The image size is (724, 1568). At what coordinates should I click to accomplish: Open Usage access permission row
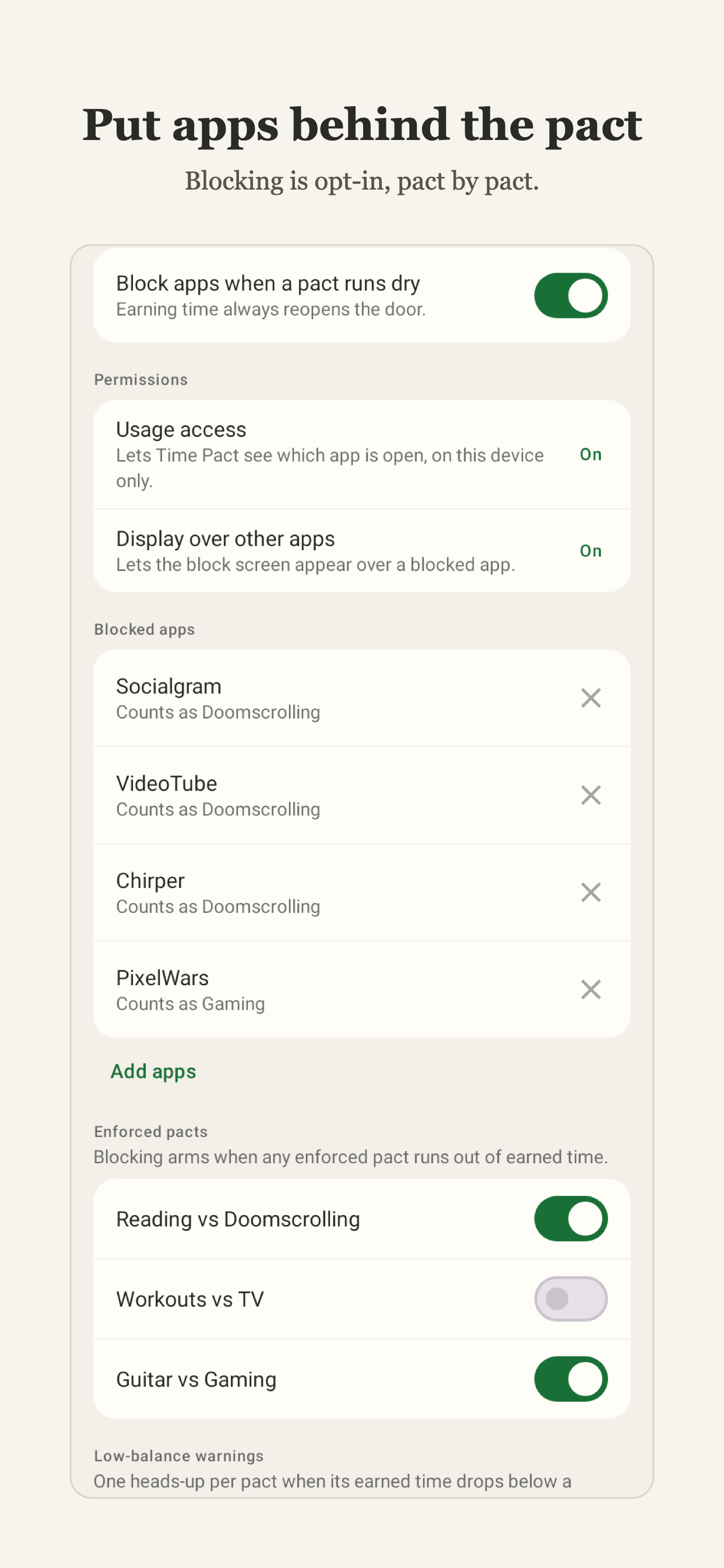point(361,454)
